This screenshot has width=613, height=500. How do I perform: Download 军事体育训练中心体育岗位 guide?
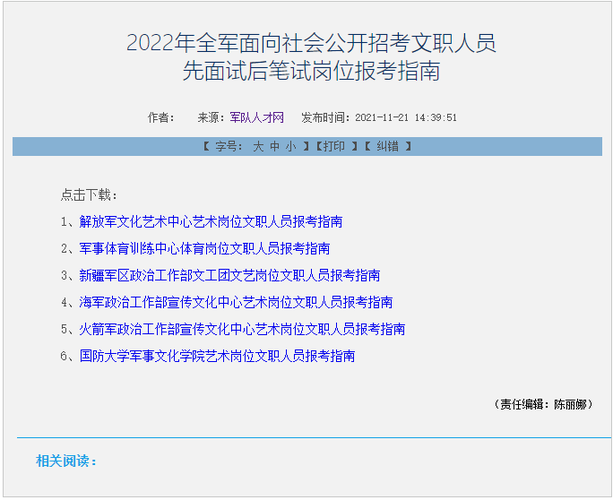(x=204, y=248)
